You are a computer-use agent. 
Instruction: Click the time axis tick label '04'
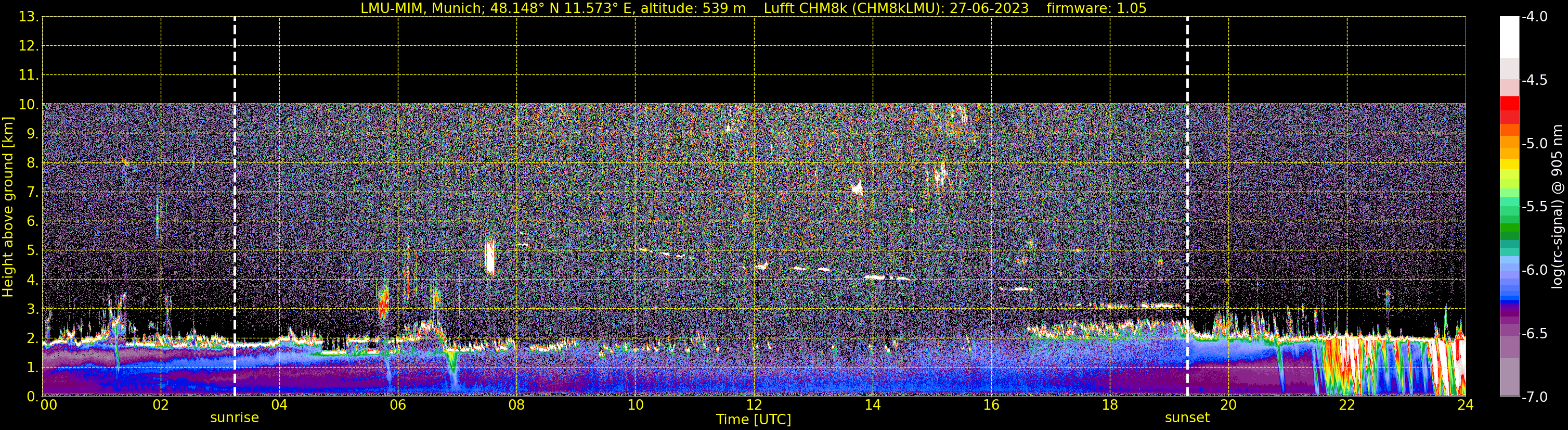[x=279, y=405]
